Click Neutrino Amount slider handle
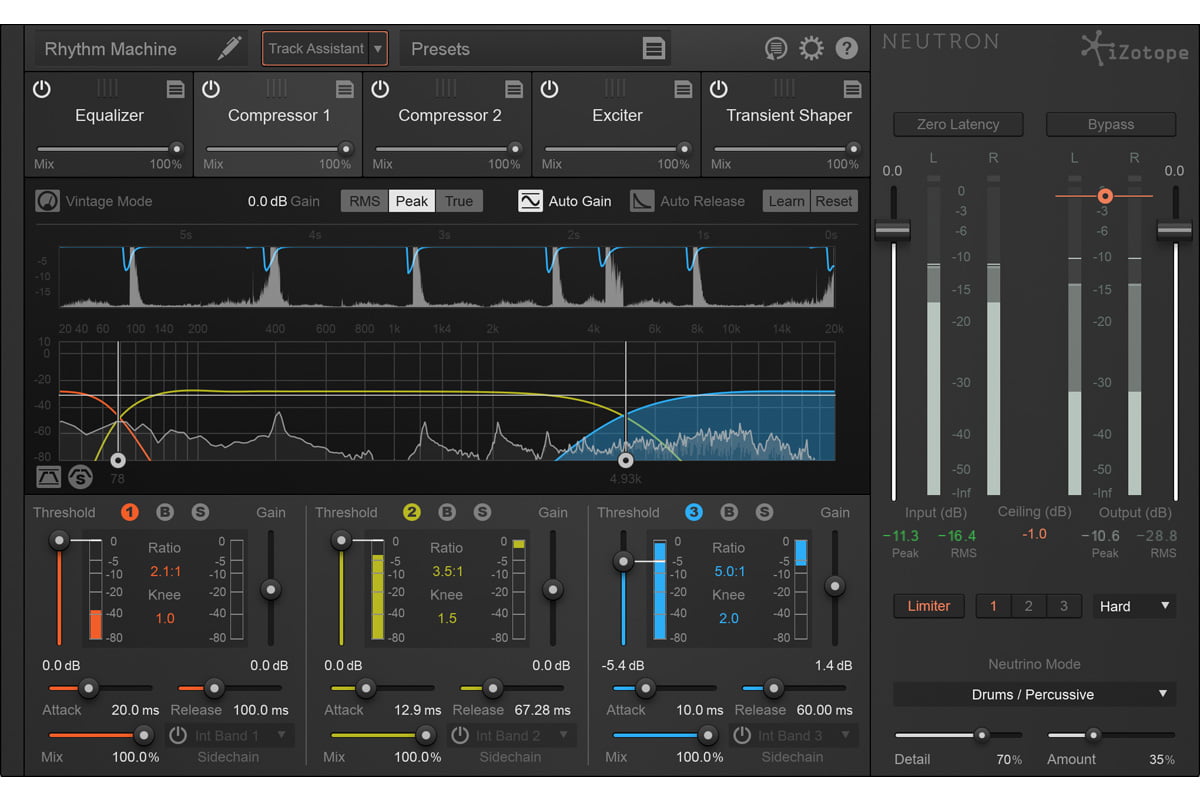1200x800 pixels. point(1094,735)
